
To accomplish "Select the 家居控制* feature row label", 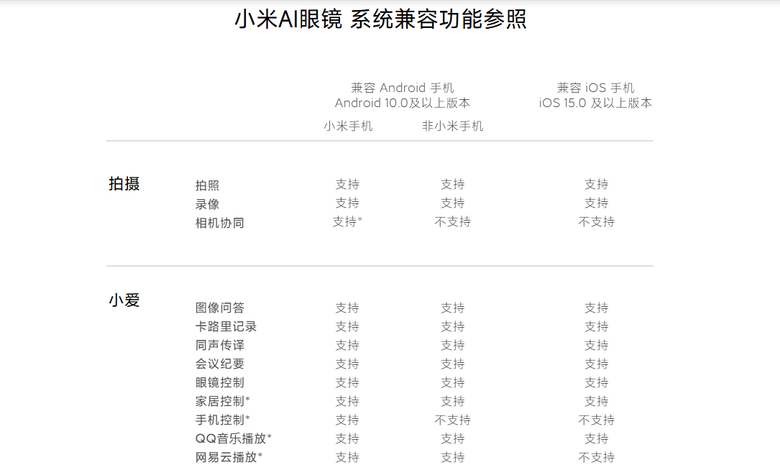I will [222, 401].
